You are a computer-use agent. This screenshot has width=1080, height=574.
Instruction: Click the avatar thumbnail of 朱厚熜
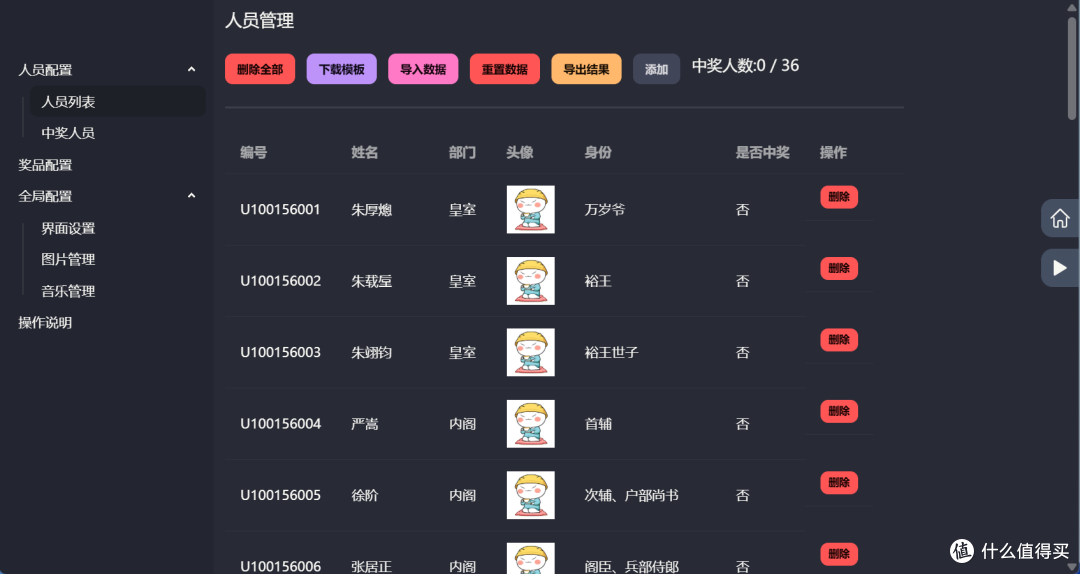pos(530,209)
